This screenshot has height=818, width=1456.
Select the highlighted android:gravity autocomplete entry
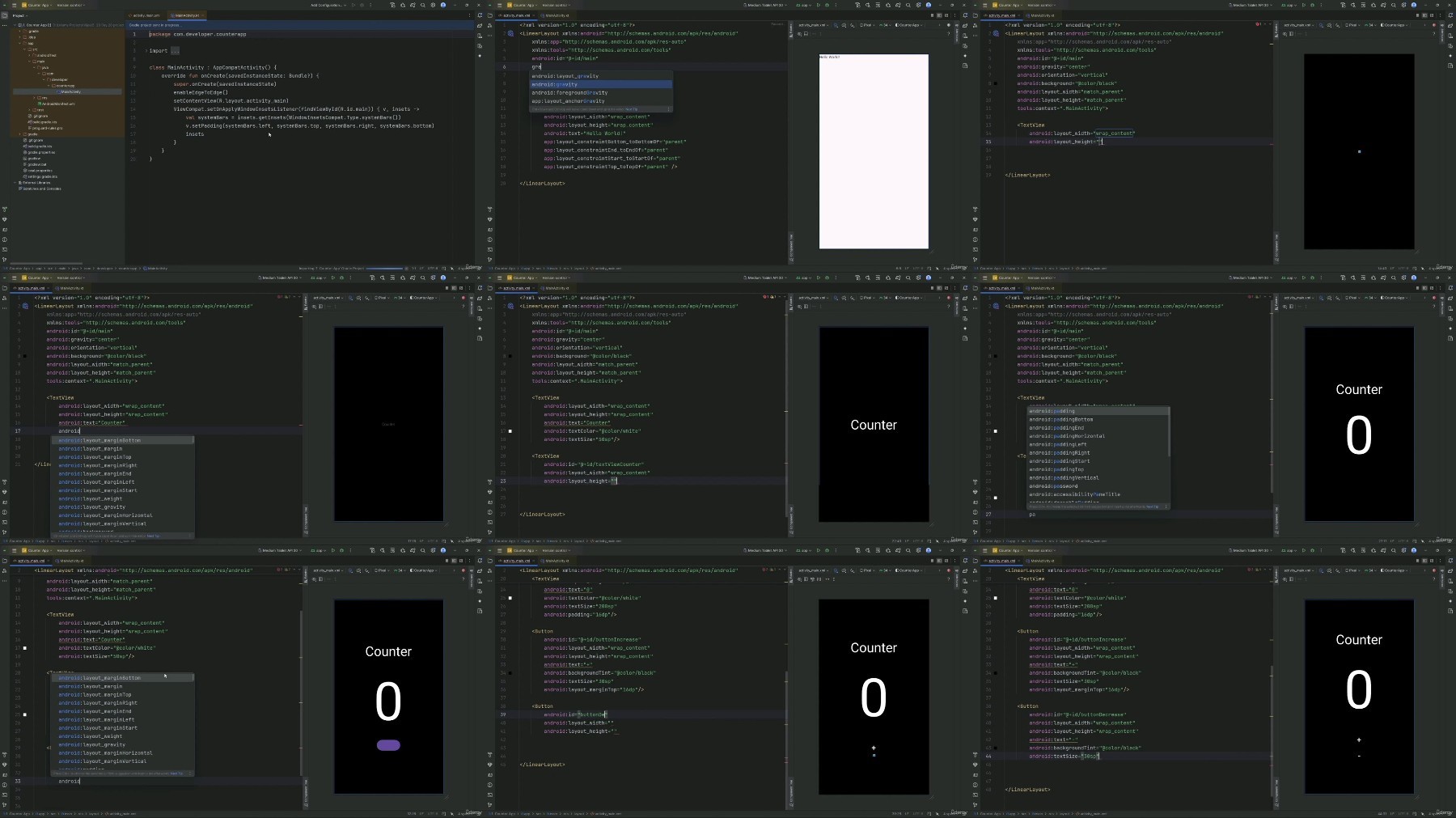[601, 84]
